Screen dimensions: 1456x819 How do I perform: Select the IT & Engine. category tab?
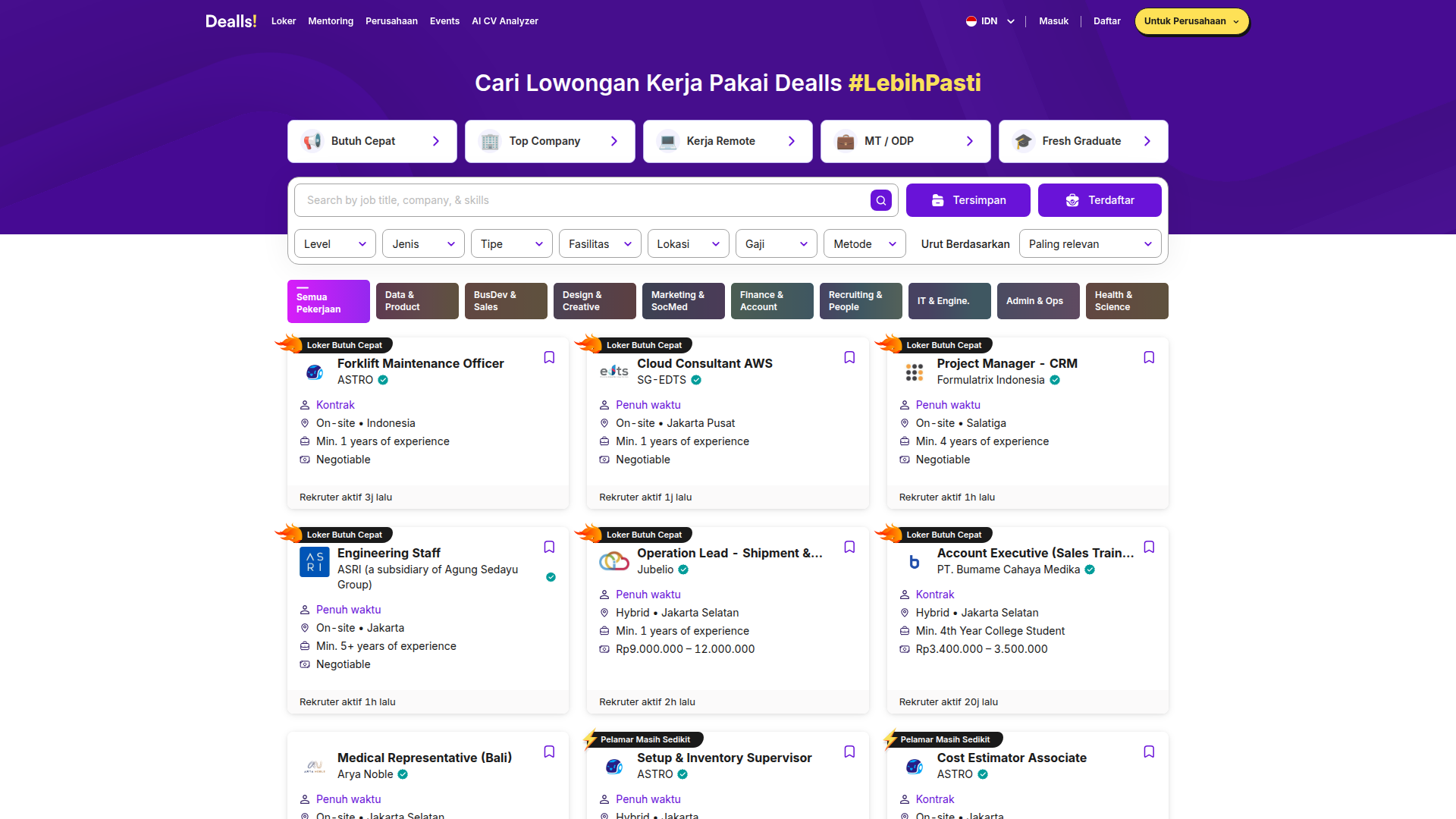949,301
